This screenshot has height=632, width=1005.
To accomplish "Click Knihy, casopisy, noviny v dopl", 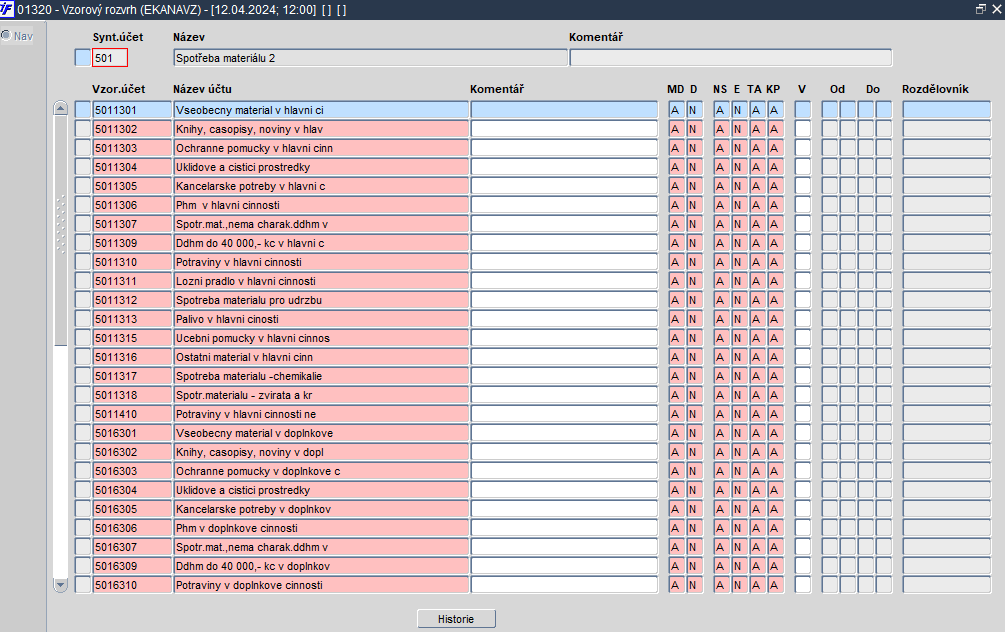I will click(320, 452).
